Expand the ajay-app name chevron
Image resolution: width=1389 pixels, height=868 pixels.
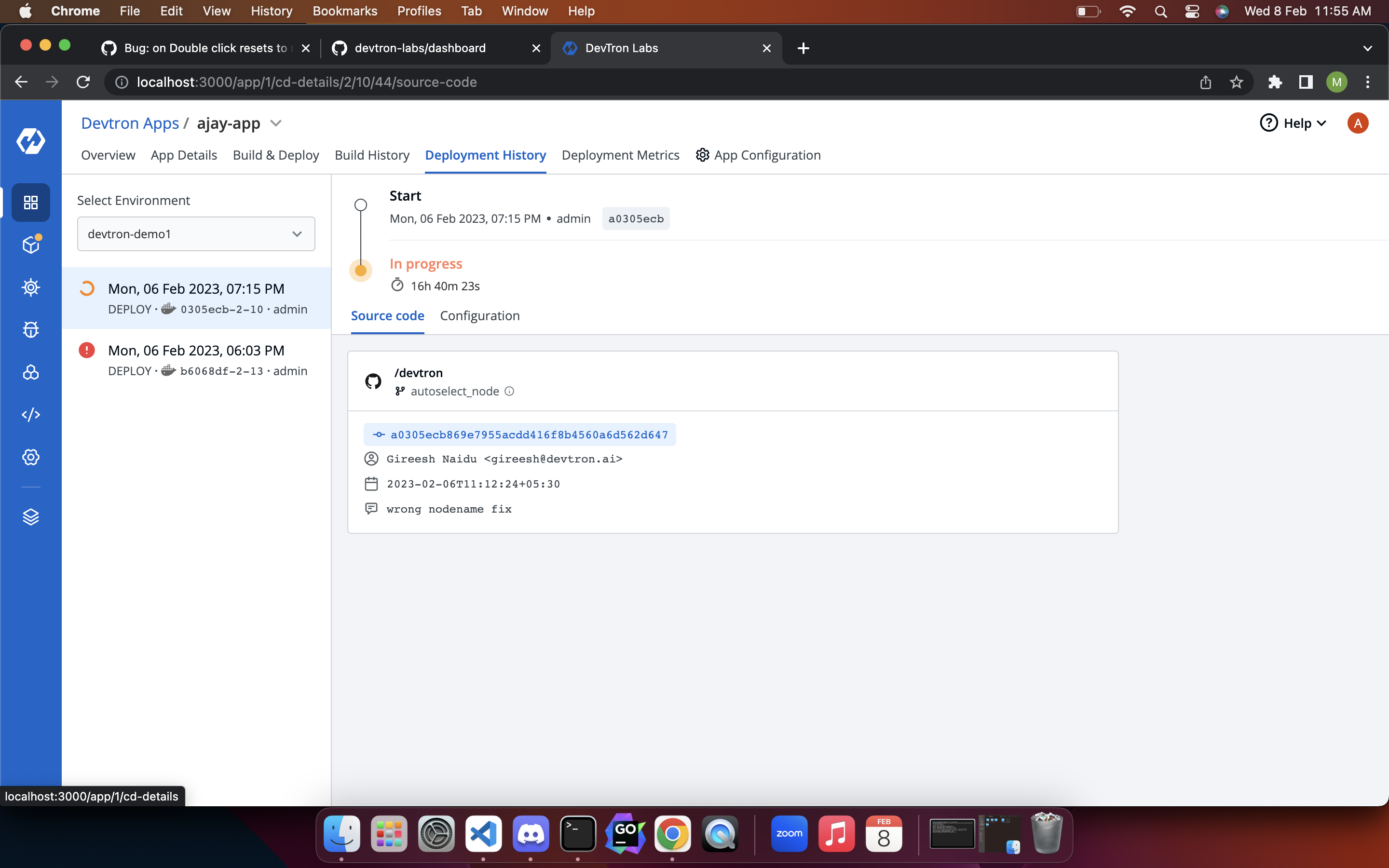coord(276,123)
